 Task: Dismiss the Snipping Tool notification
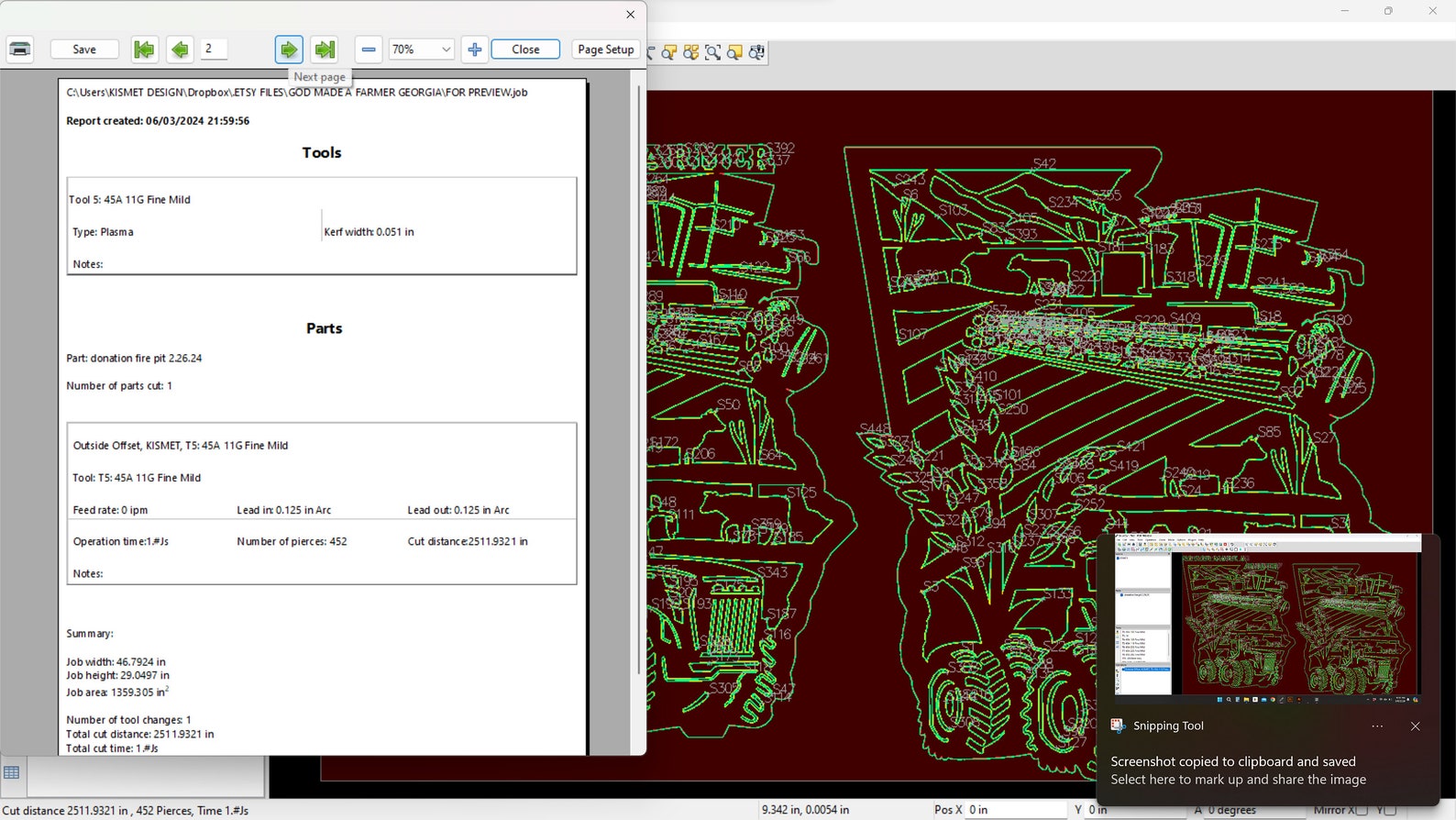(1415, 726)
